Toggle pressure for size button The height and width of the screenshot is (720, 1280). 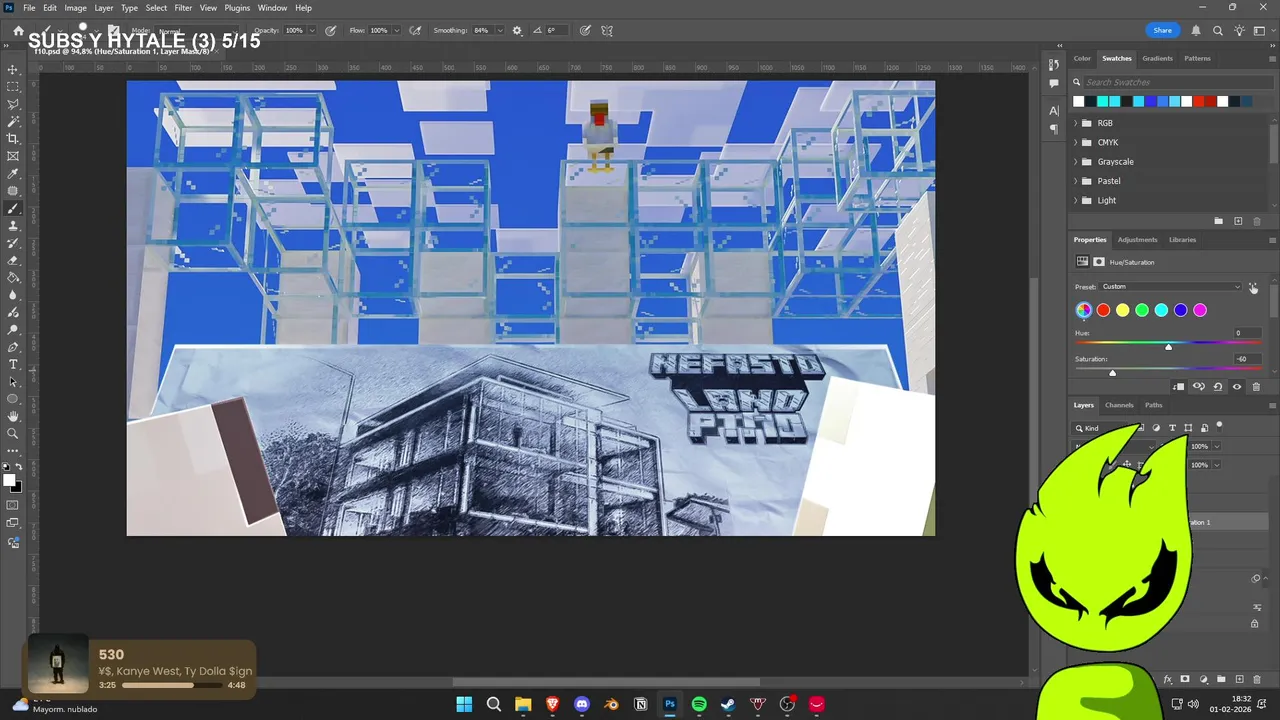585,31
